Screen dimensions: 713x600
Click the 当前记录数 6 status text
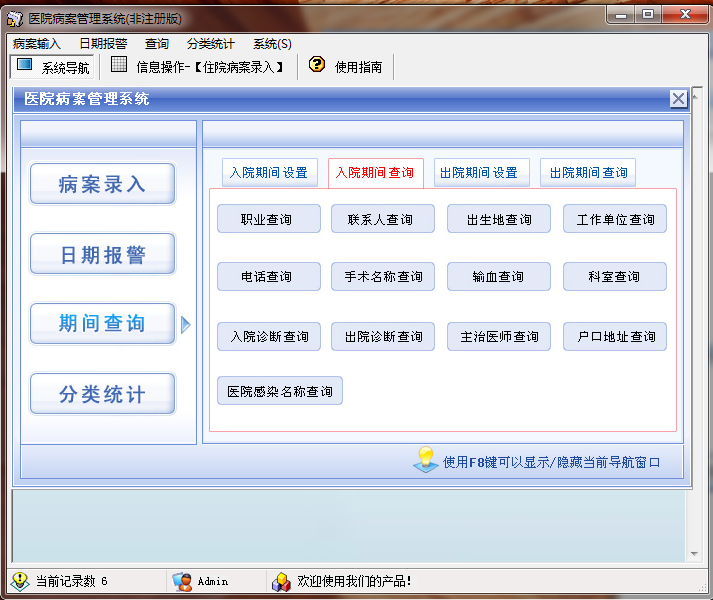click(x=71, y=581)
